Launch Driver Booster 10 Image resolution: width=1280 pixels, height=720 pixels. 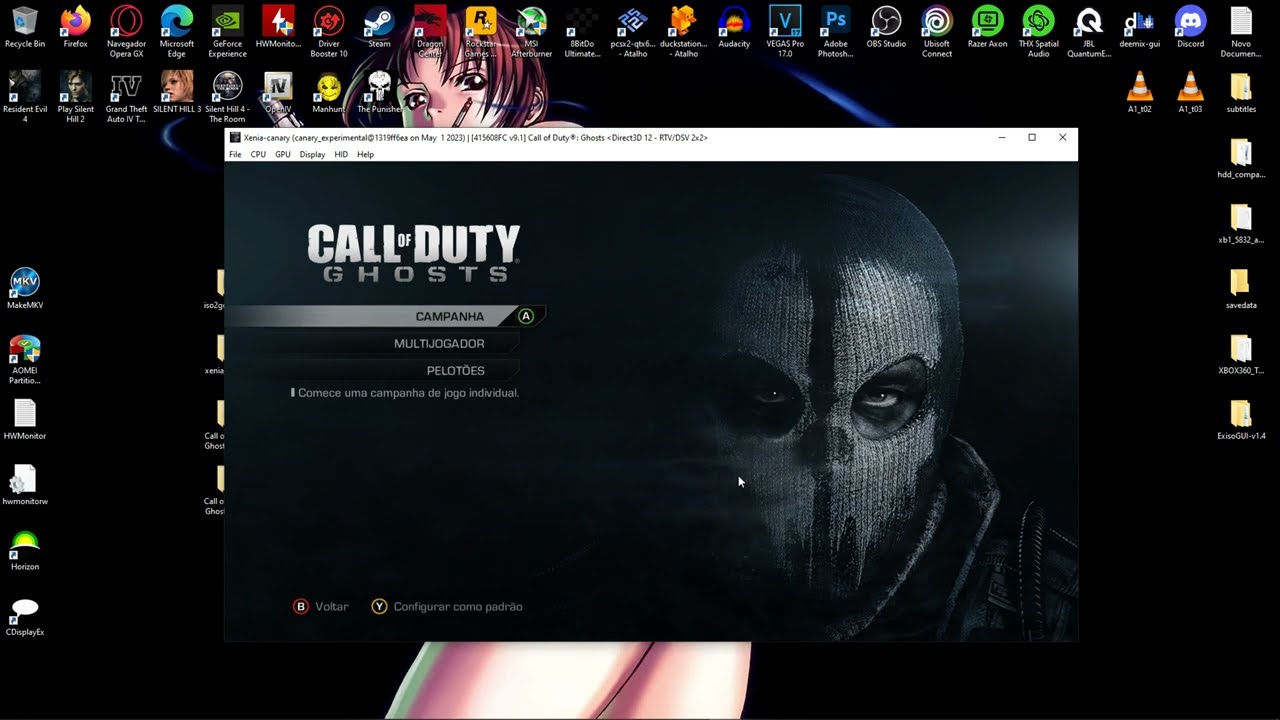pos(329,32)
